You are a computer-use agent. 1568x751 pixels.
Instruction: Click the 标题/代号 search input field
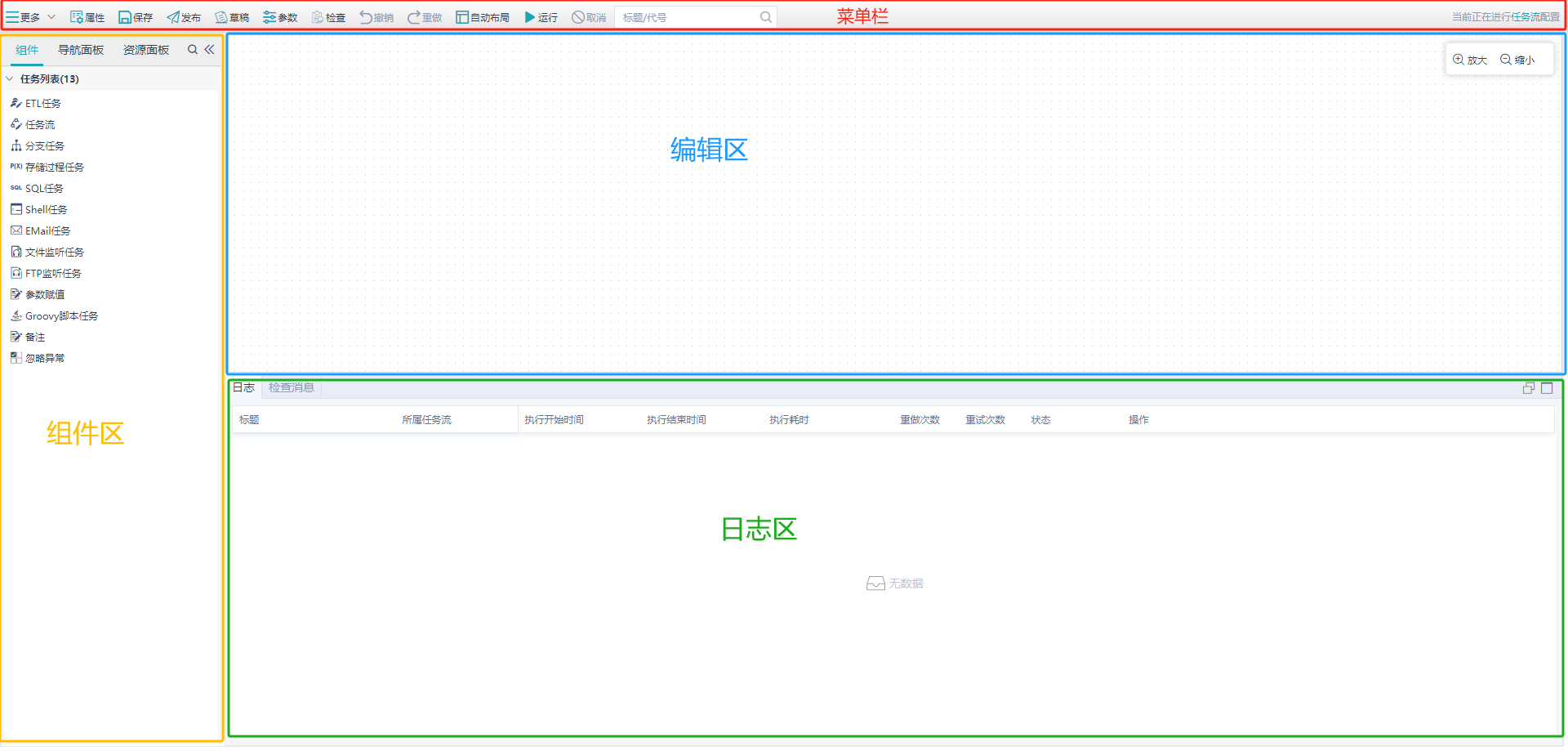(x=694, y=16)
